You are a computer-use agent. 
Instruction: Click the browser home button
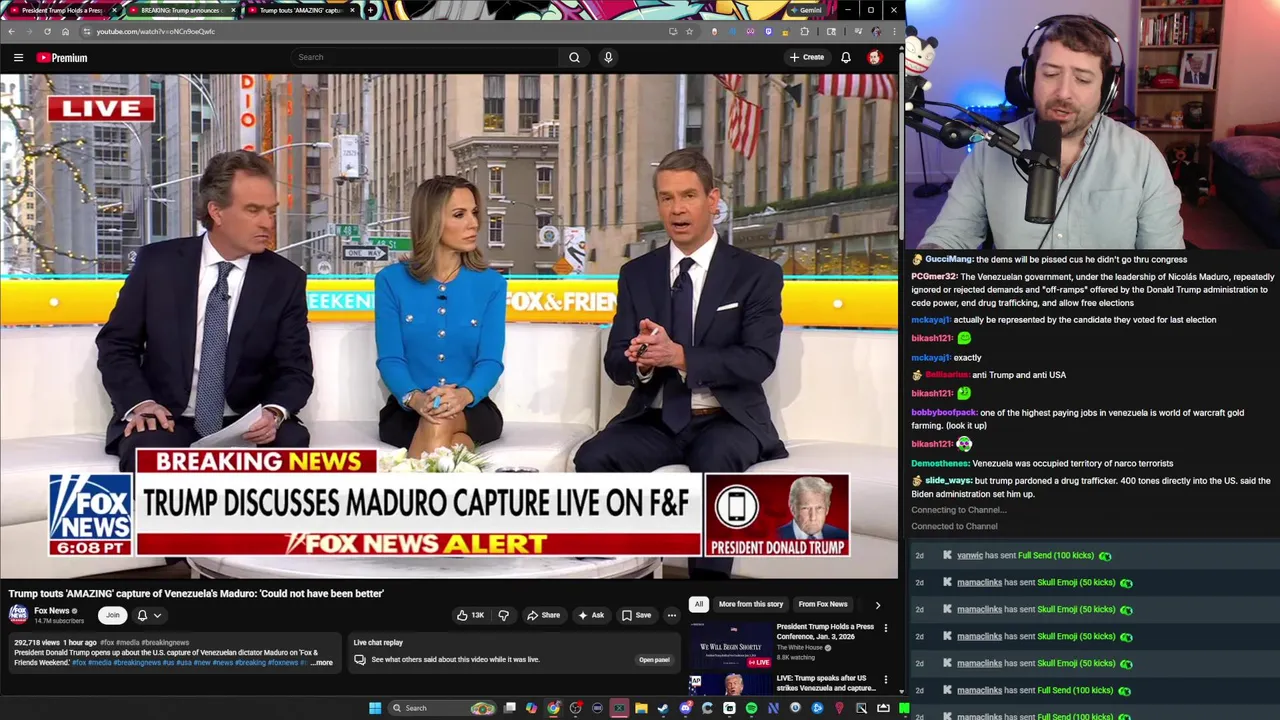click(x=65, y=31)
